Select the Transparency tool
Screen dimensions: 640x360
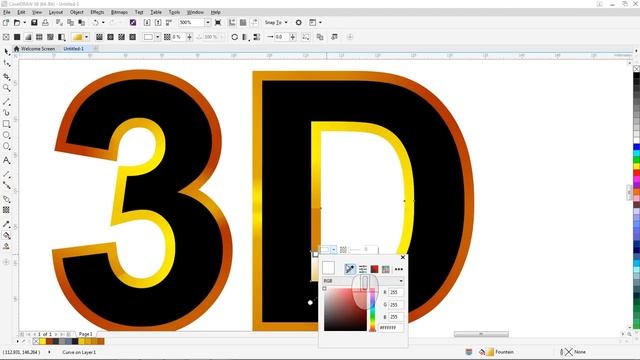click(x=7, y=210)
